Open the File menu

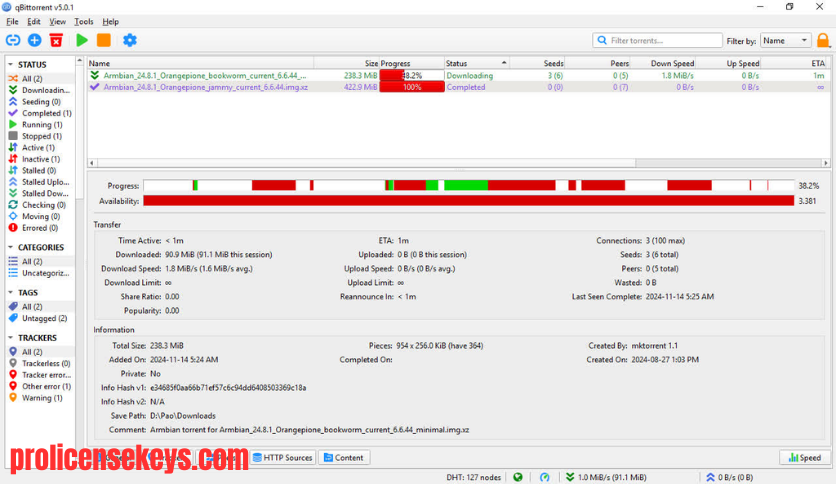12,21
